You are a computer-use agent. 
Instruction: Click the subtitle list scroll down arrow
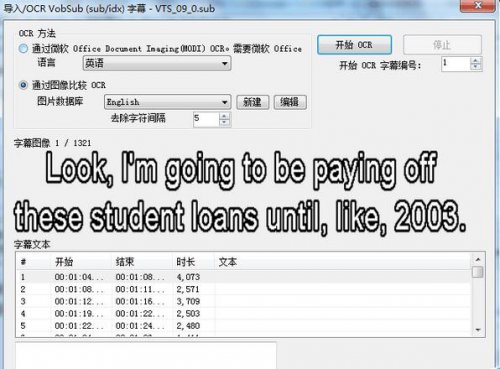(x=478, y=330)
